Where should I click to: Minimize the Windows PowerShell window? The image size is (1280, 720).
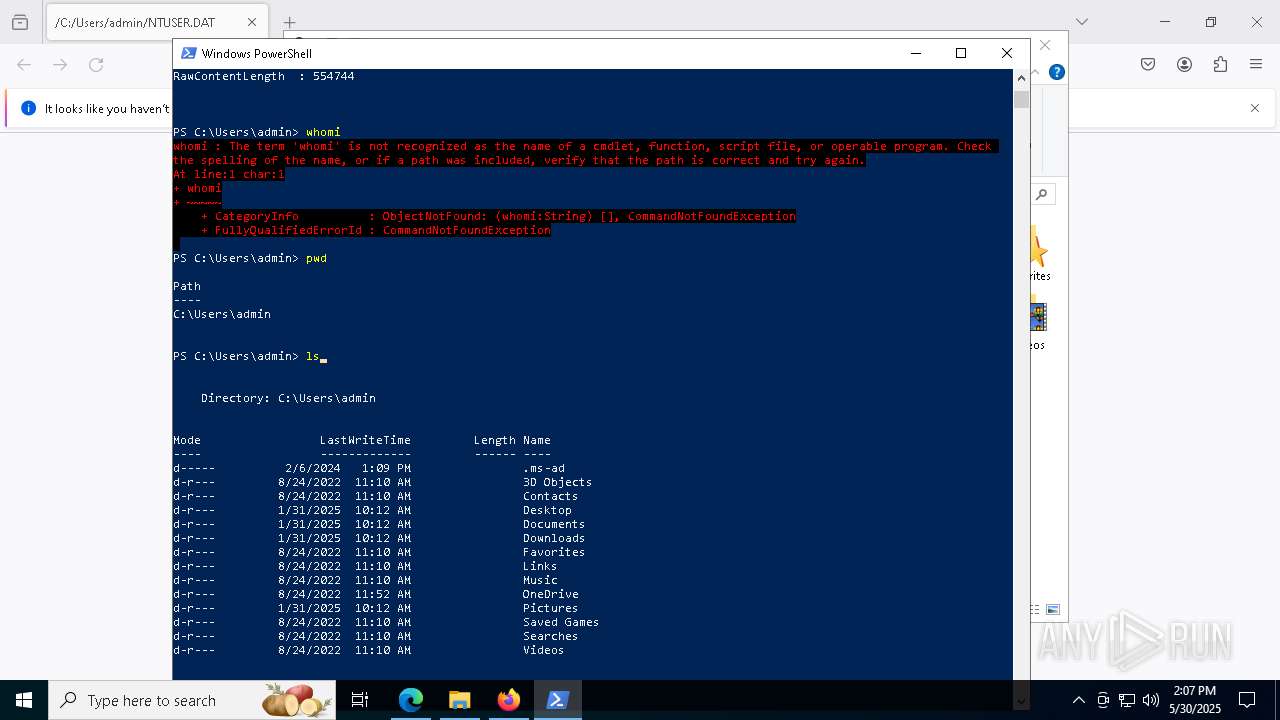(x=915, y=53)
